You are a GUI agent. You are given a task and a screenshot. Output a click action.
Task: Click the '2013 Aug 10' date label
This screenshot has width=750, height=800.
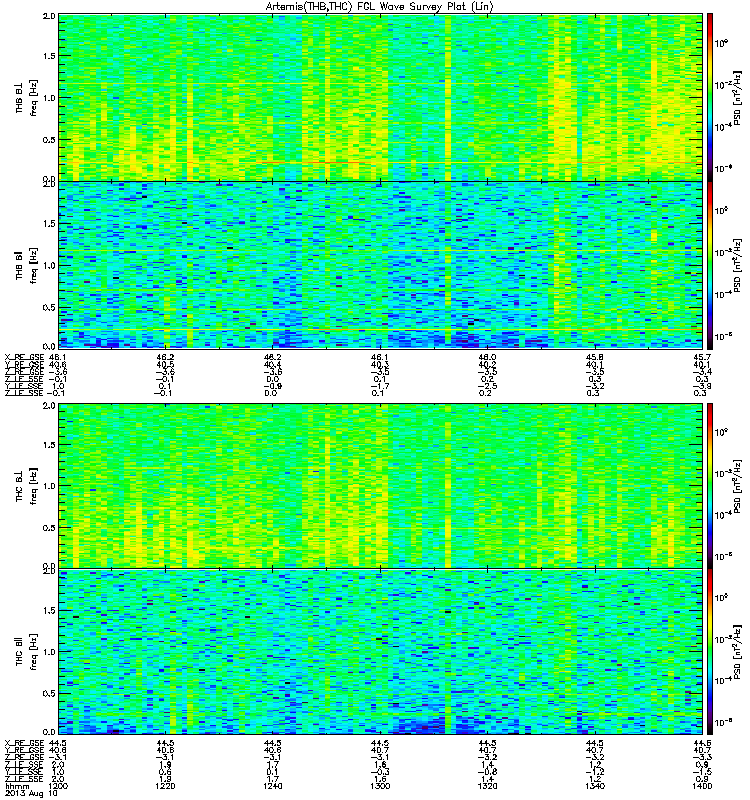(30, 794)
